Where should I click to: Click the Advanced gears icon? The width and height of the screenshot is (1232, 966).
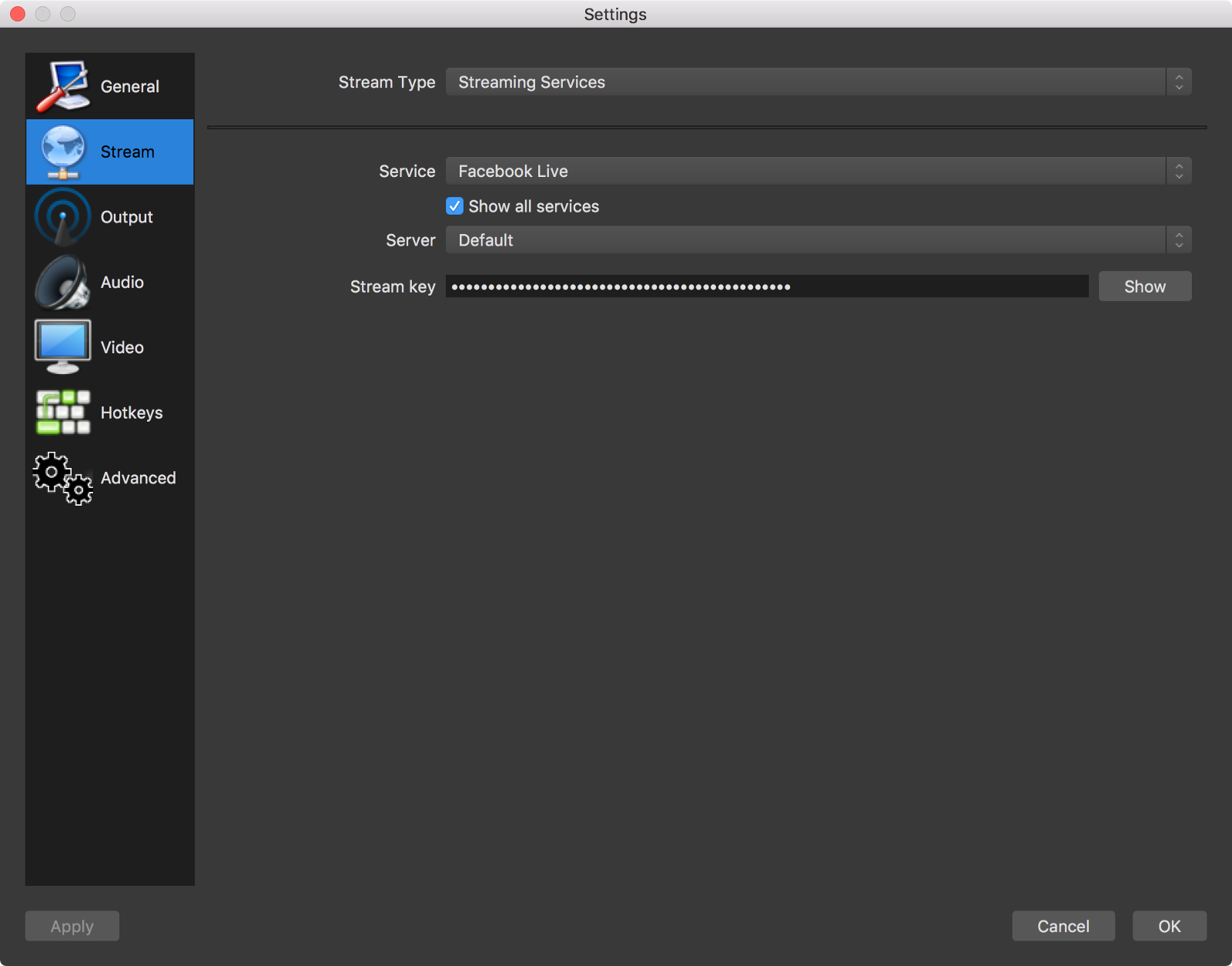coord(62,478)
